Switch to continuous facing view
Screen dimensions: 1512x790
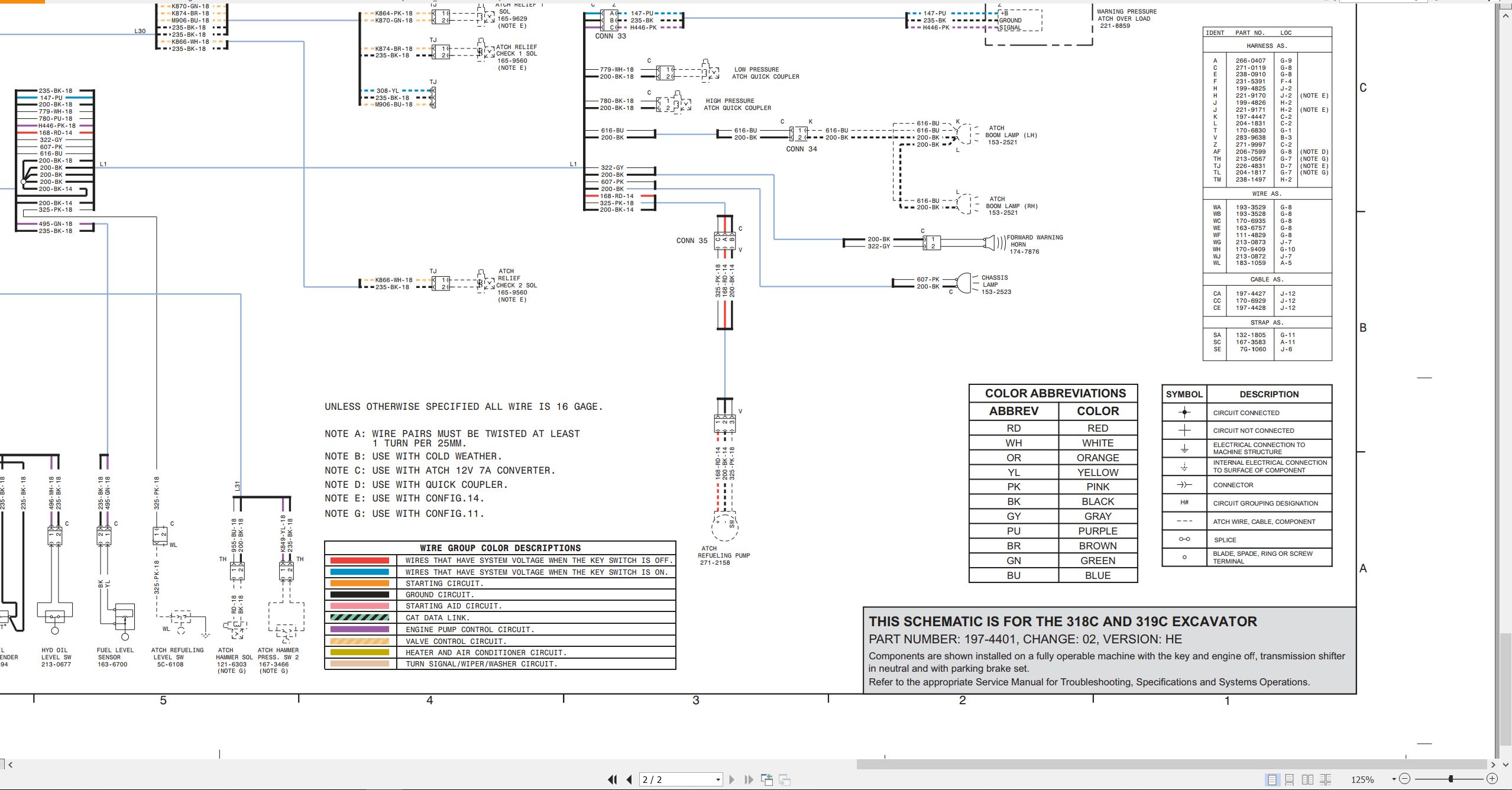click(1326, 779)
